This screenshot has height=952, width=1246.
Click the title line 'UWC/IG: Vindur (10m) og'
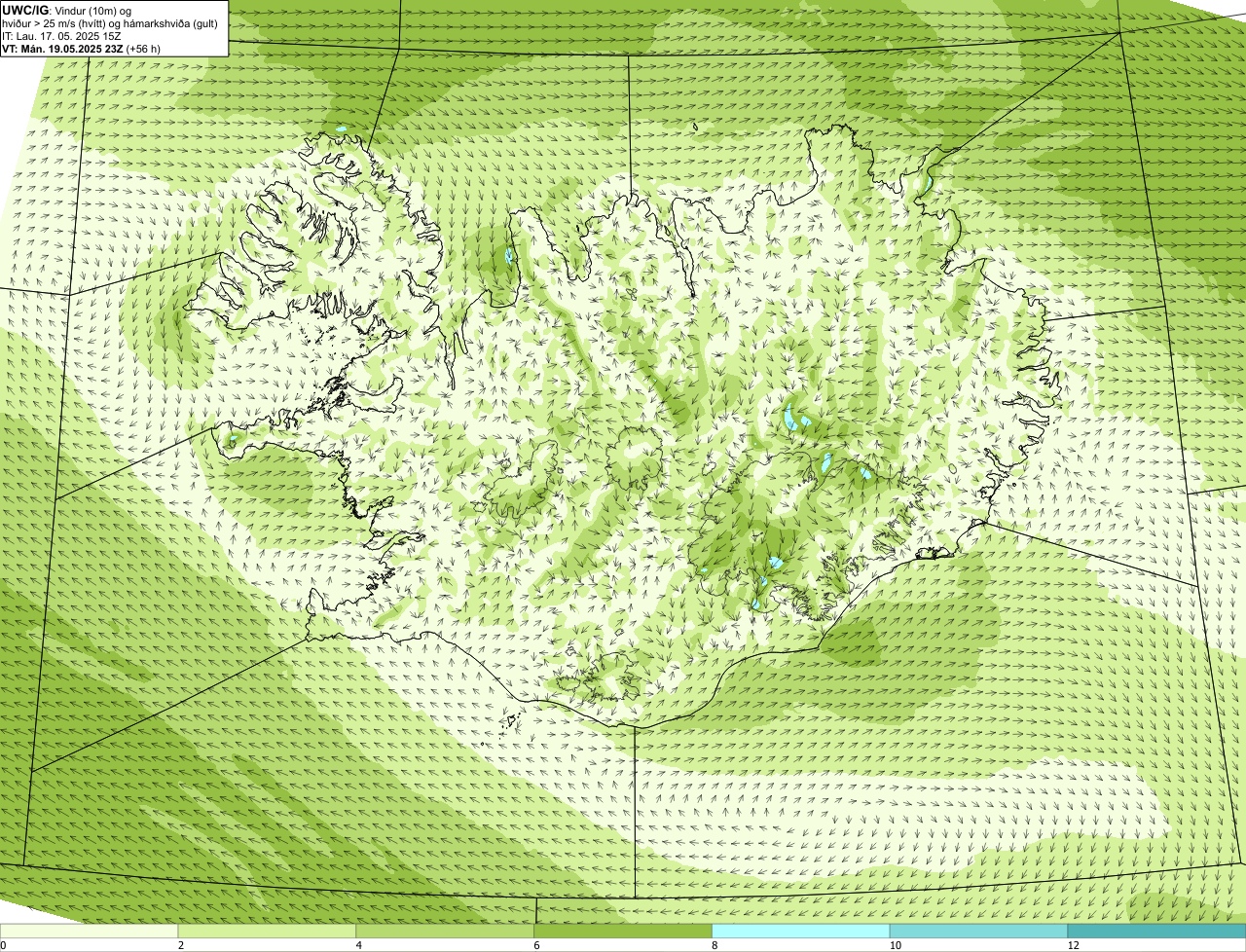[x=67, y=10]
